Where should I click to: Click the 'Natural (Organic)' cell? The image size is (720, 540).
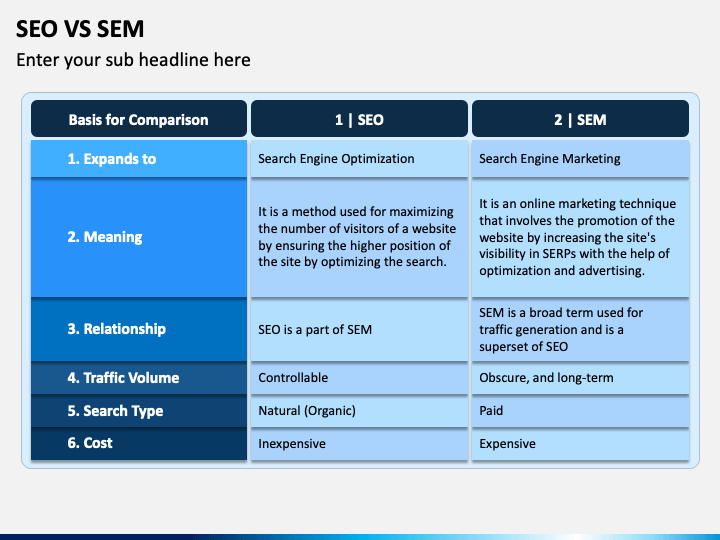coord(359,411)
